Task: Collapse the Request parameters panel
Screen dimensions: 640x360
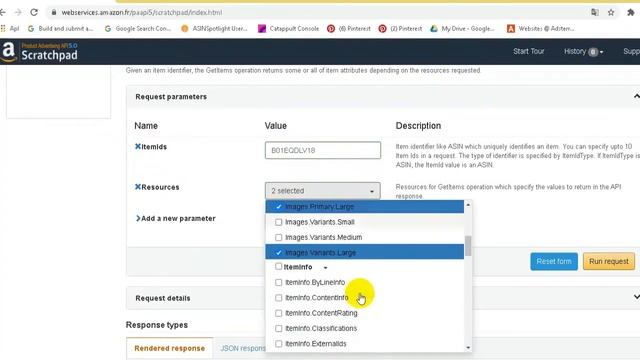Action: [636, 96]
